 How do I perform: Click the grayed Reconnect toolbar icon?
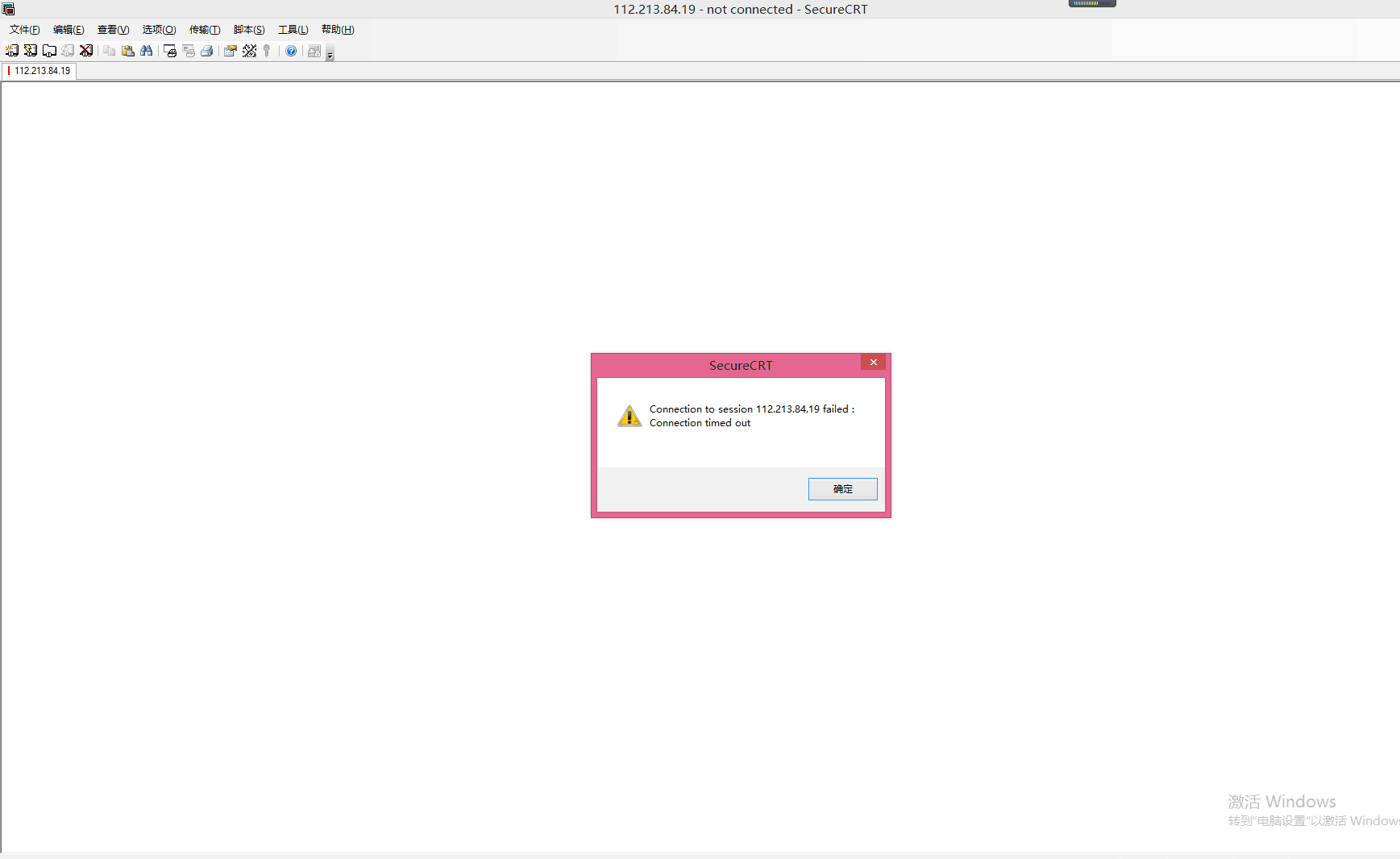click(68, 51)
